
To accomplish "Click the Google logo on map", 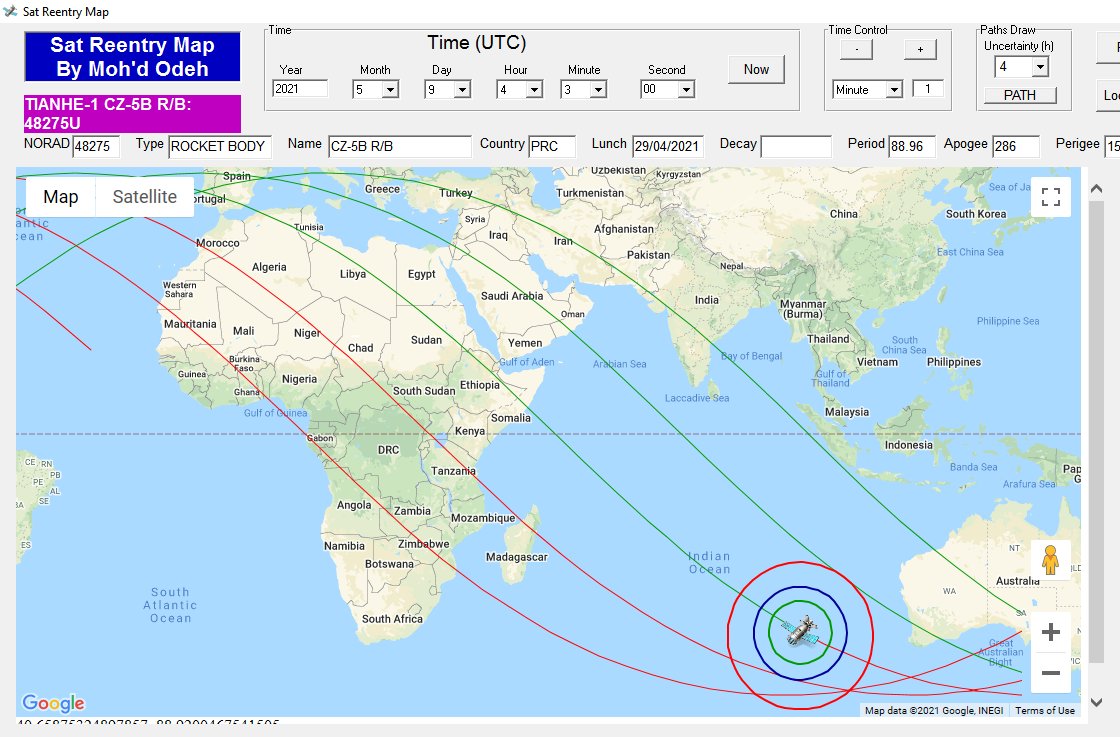I will pyautogui.click(x=53, y=704).
